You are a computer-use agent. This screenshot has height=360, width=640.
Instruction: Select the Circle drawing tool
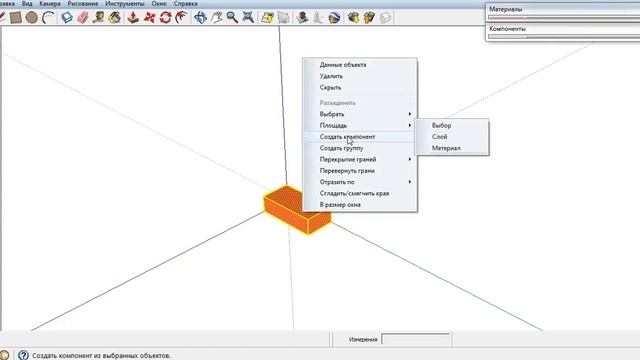coord(31,18)
